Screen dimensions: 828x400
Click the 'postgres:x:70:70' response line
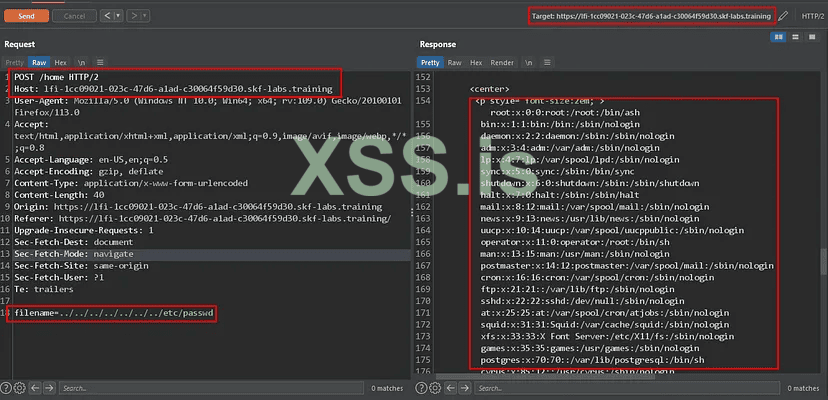pos(592,360)
